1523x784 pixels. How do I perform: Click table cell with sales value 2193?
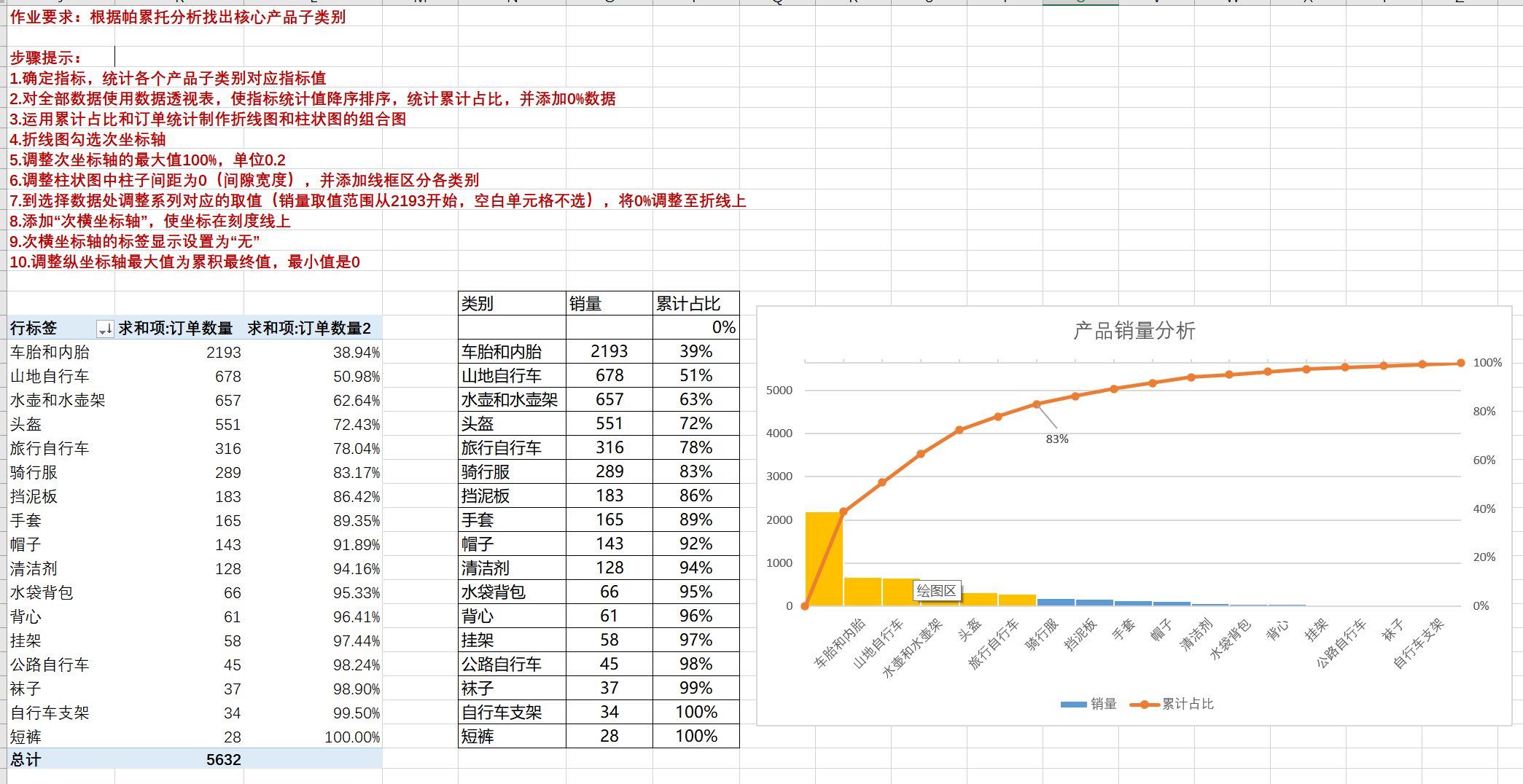609,351
